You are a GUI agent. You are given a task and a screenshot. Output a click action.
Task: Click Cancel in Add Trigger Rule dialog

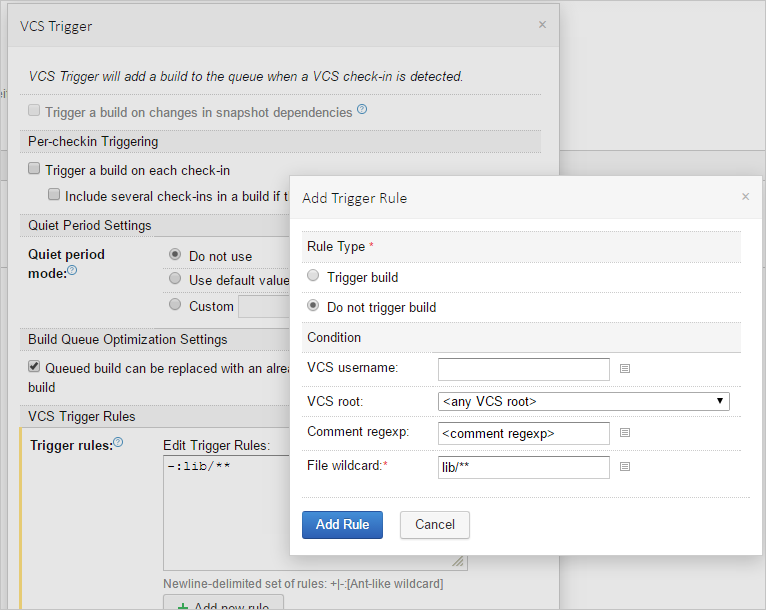[x=434, y=524]
